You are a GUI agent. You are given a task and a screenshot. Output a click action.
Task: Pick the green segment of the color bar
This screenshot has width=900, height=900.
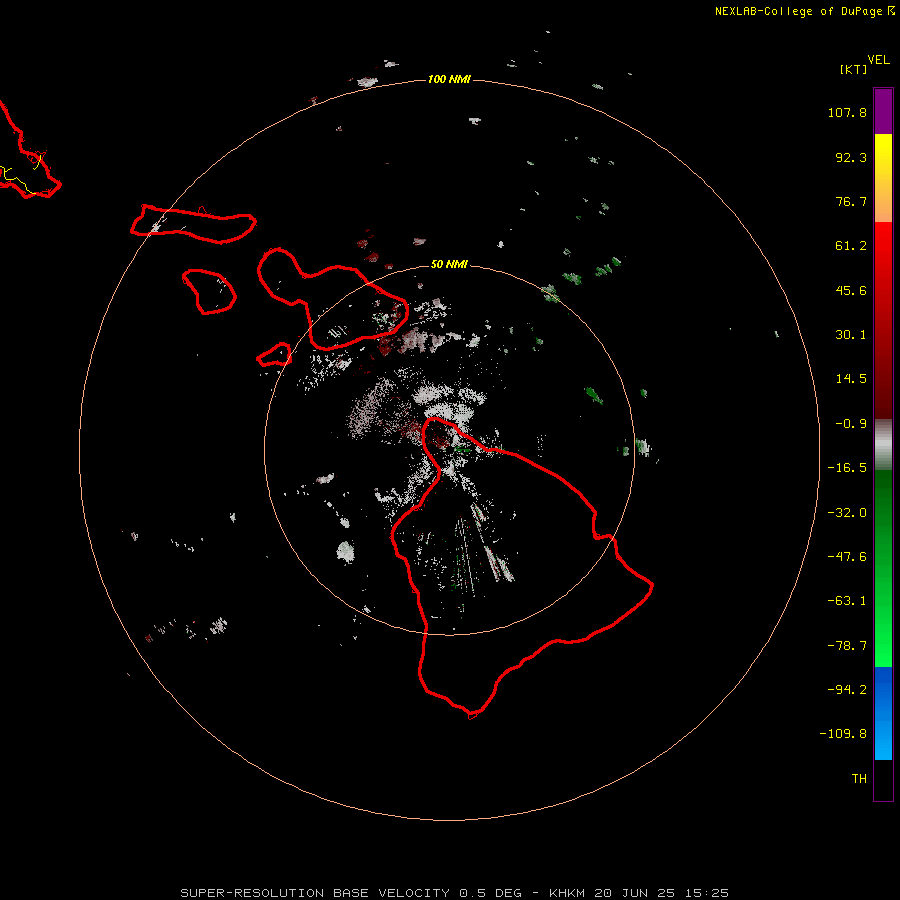coord(883,568)
